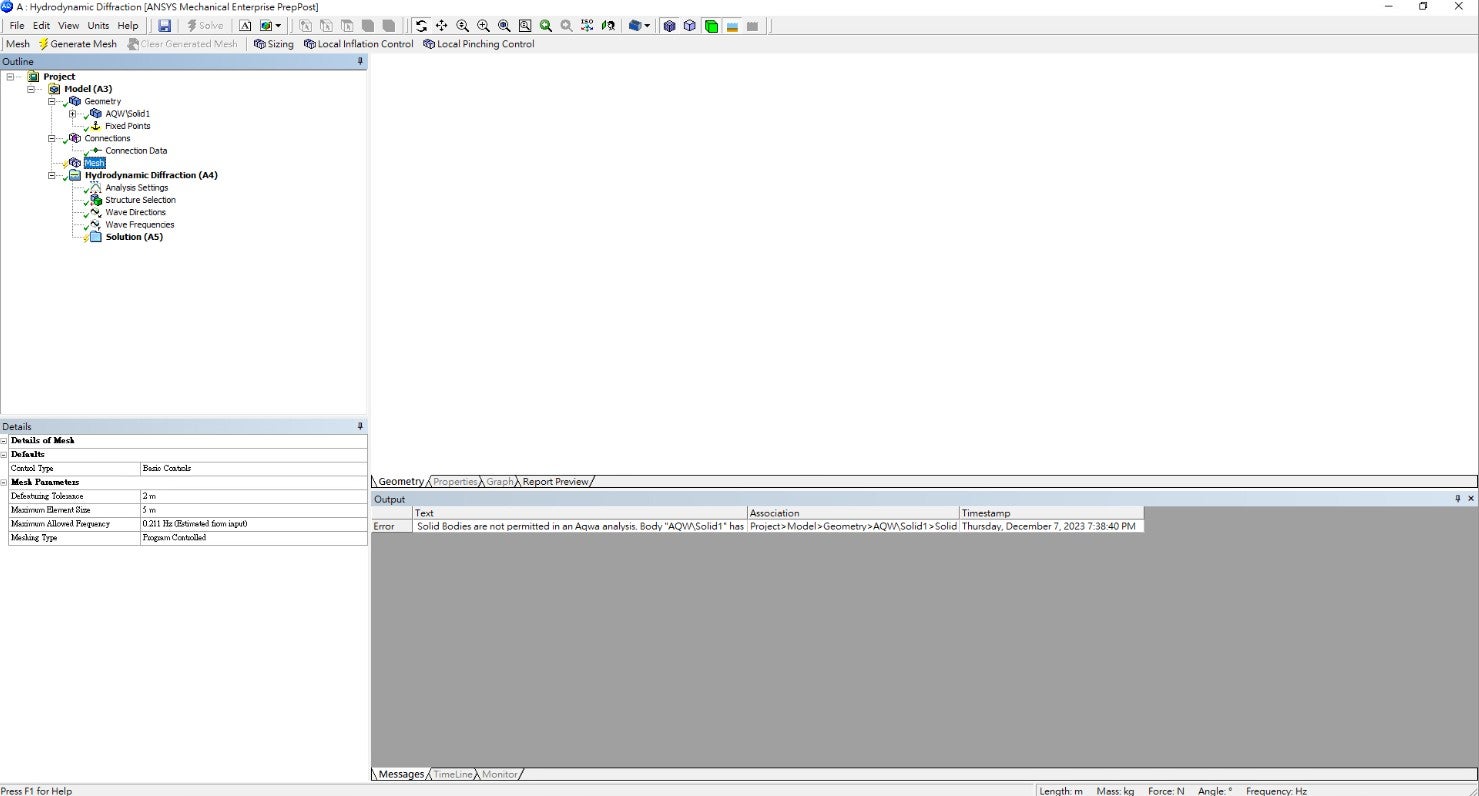1479x796 pixels.
Task: Collapse the Hydrodynamic Diffraction (A4) node
Action: click(x=52, y=176)
